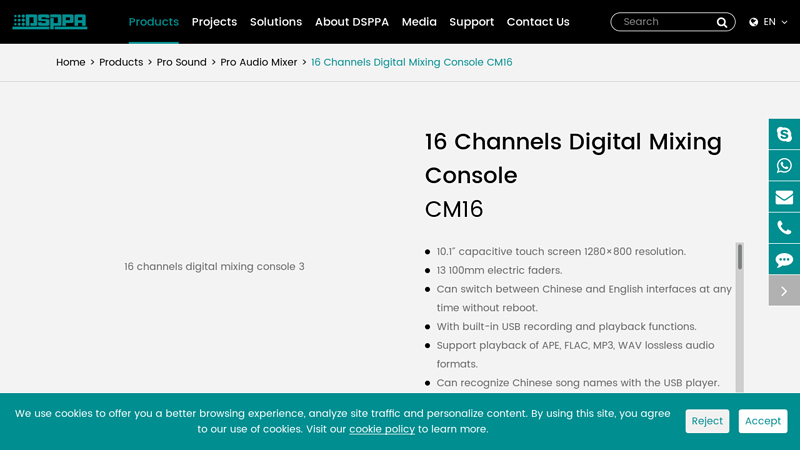The image size is (800, 450).
Task: Open the Support menu
Action: (471, 22)
